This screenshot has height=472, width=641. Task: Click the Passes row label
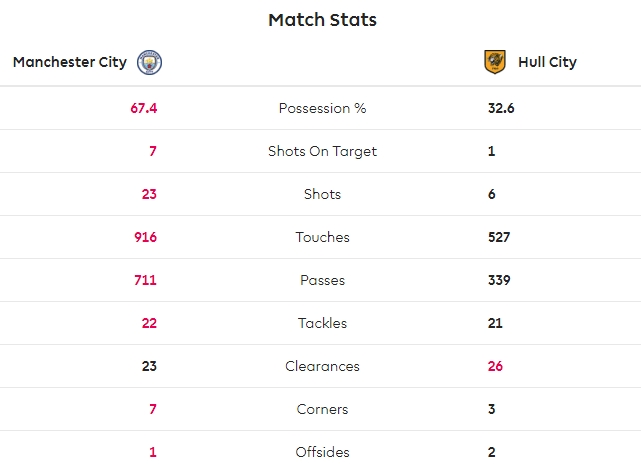[x=322, y=280]
